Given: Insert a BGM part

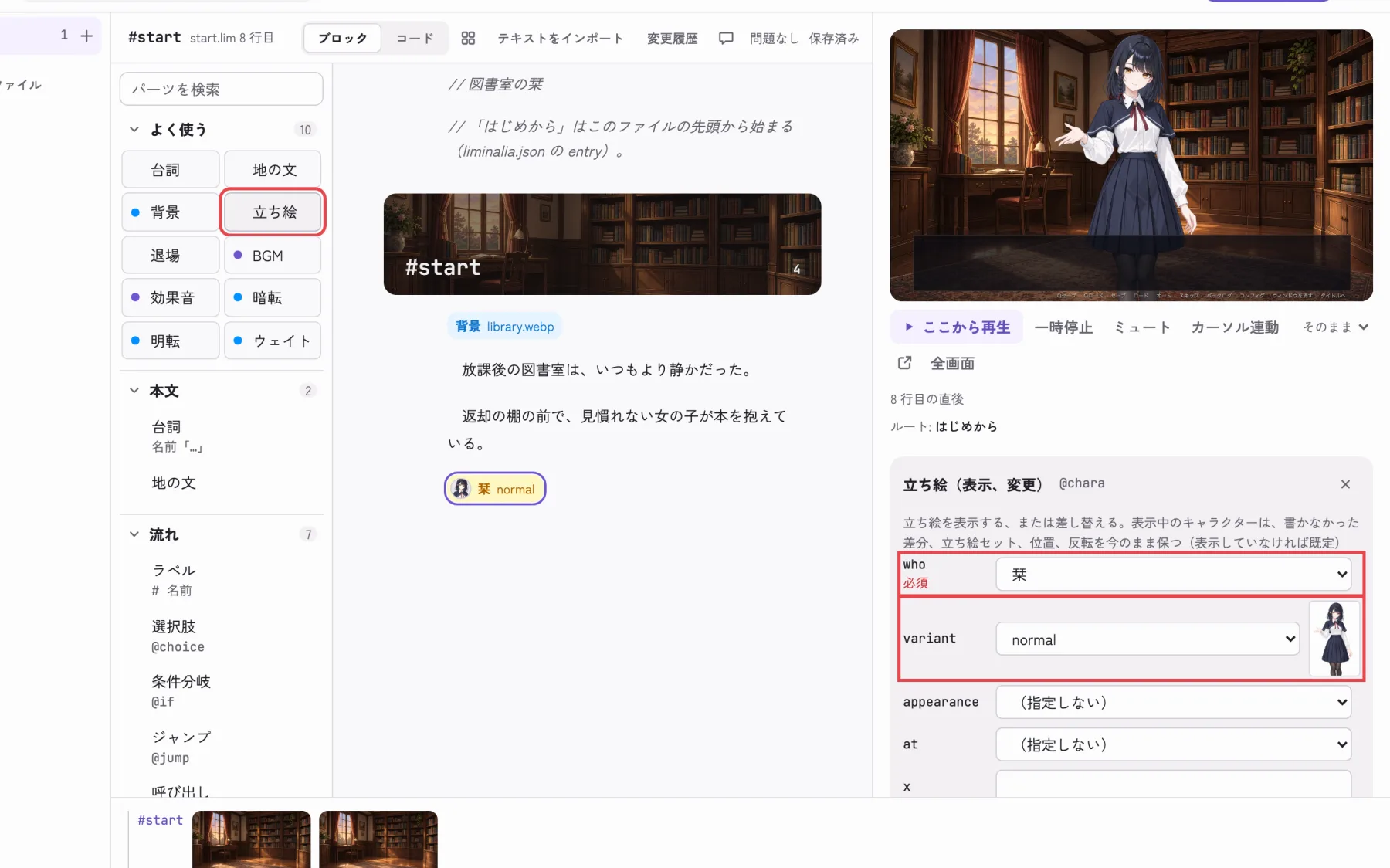Looking at the screenshot, I should pyautogui.click(x=273, y=255).
